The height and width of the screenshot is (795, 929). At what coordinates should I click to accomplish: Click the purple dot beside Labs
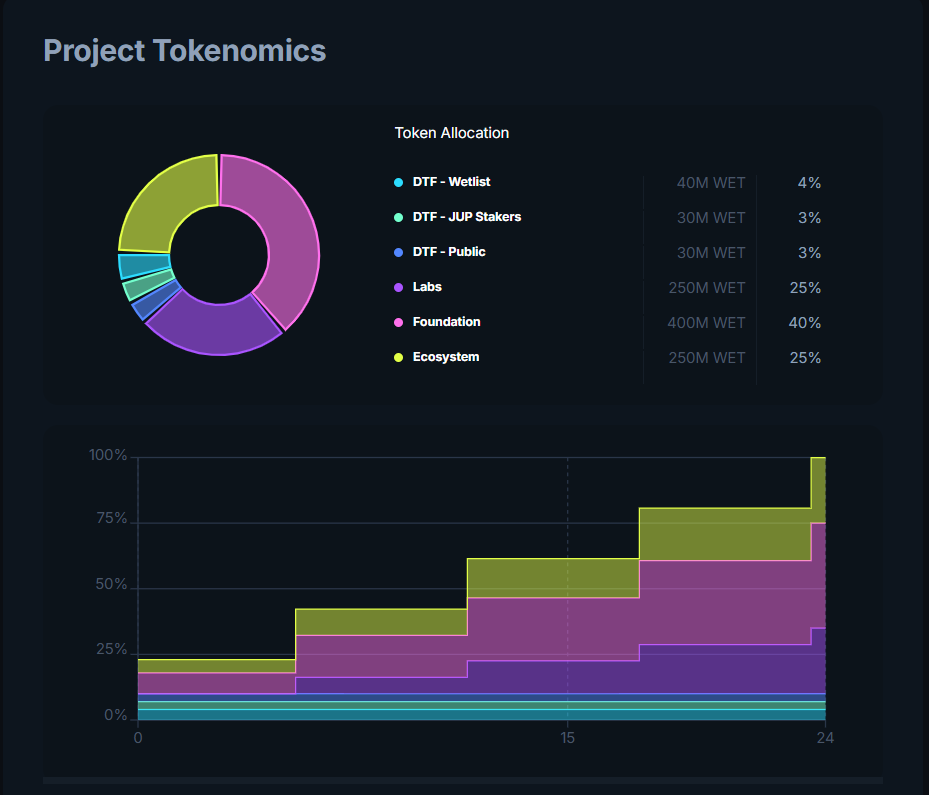coord(399,288)
